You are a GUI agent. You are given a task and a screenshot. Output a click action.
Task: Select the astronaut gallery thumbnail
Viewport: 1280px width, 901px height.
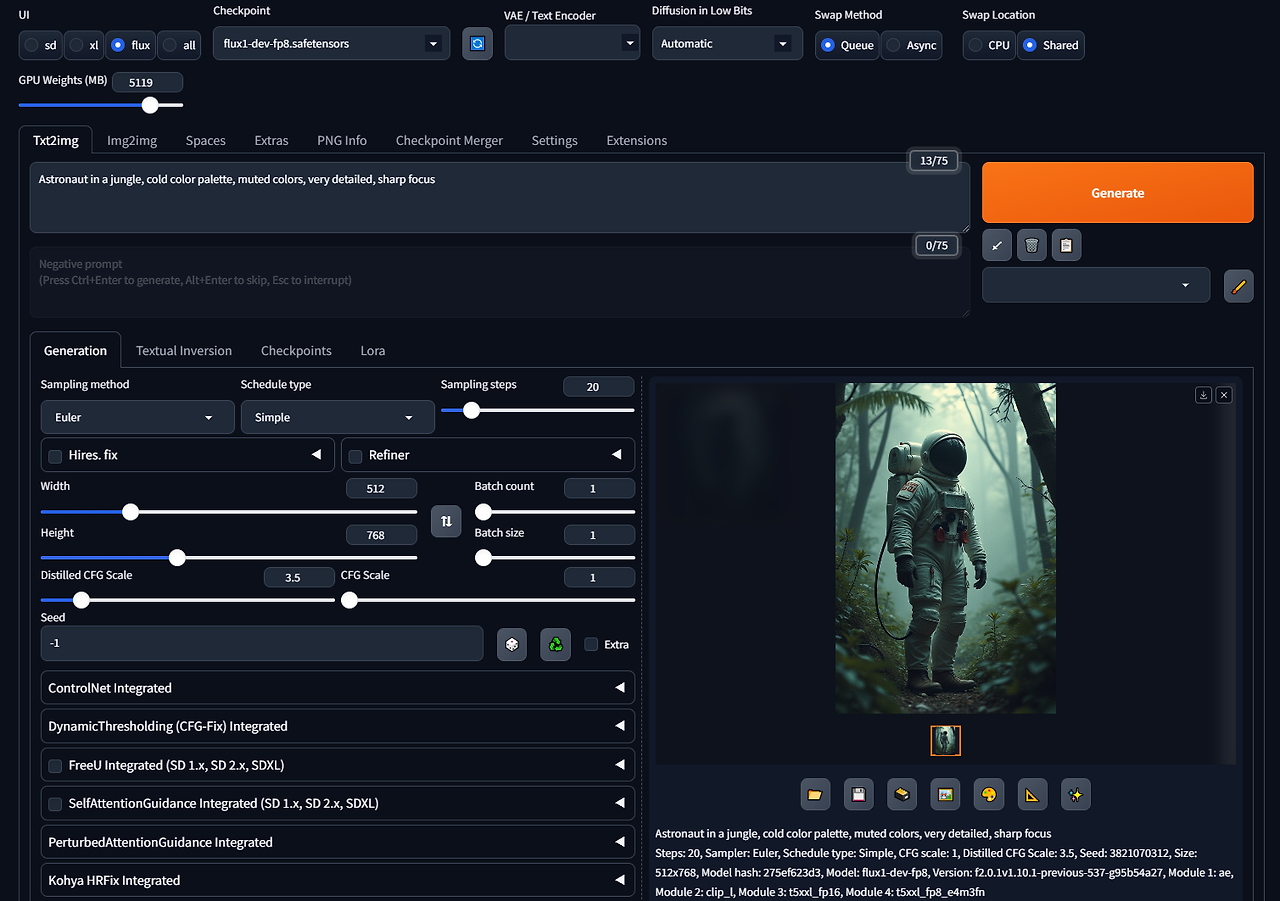(945, 740)
